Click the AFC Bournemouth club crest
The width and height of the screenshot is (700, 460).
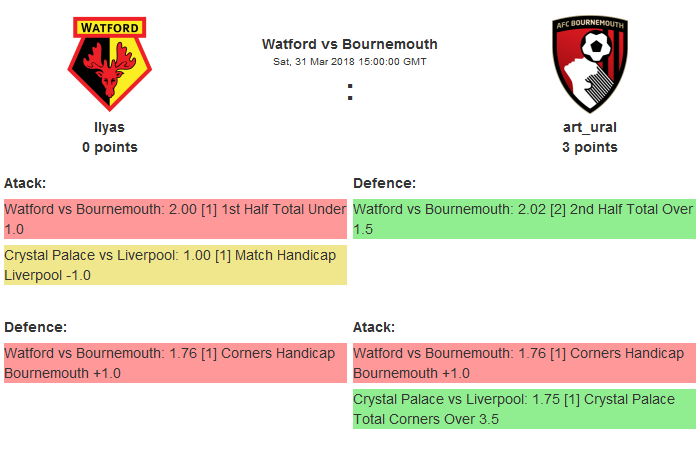coord(589,63)
